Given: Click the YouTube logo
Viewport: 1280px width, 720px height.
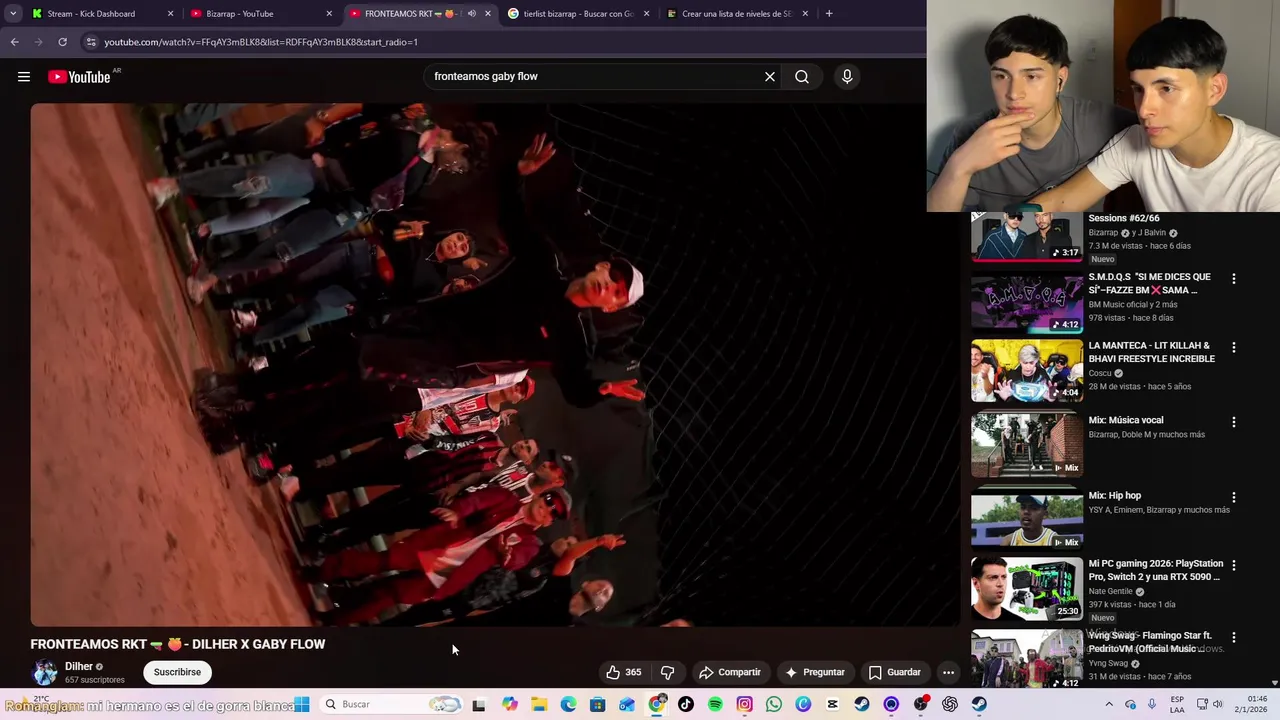Looking at the screenshot, I should coord(80,77).
